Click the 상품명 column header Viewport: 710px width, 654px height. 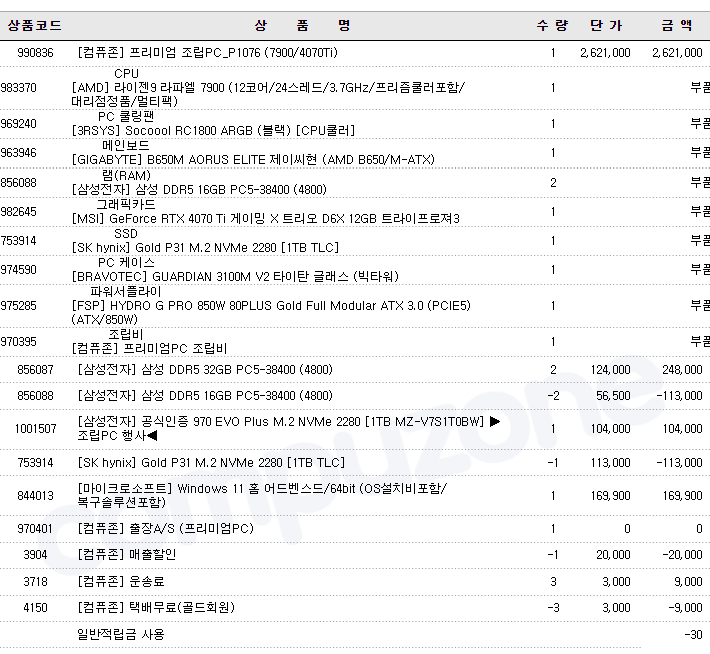(x=302, y=25)
